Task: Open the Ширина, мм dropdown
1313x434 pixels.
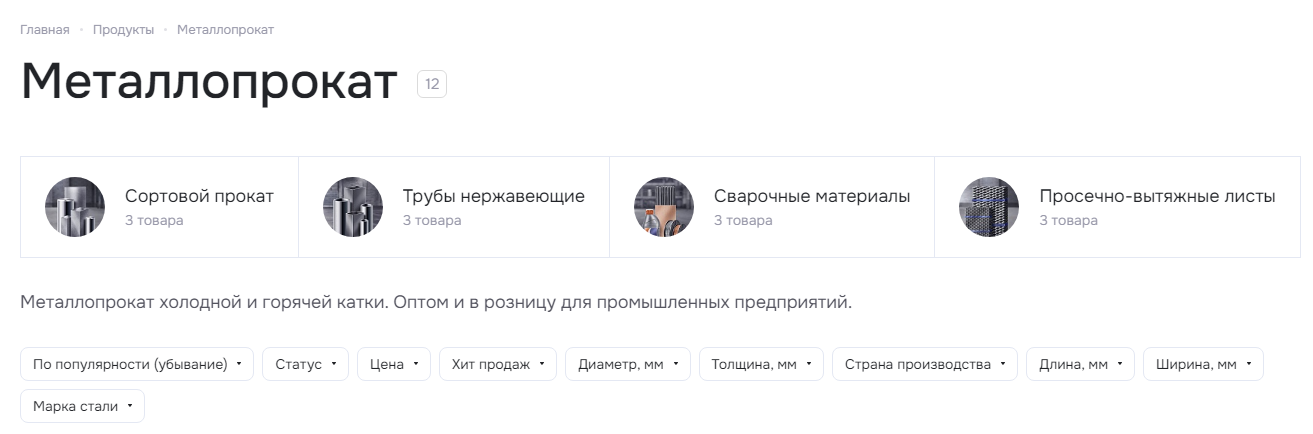Action: click(1203, 364)
